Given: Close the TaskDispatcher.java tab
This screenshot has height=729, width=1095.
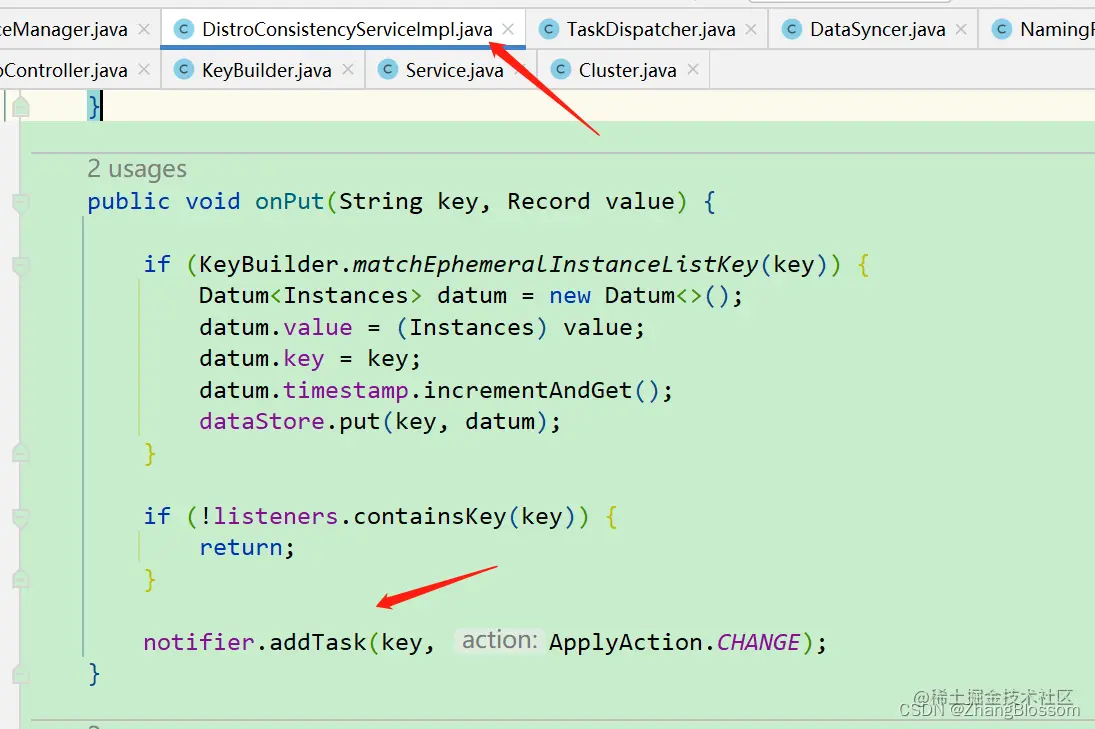Looking at the screenshot, I should pyautogui.click(x=751, y=29).
